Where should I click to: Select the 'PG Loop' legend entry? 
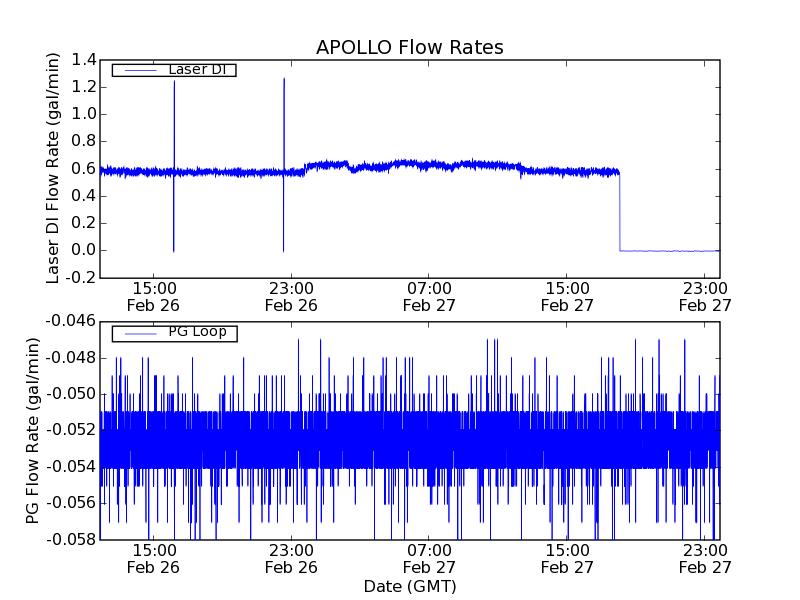[x=174, y=333]
